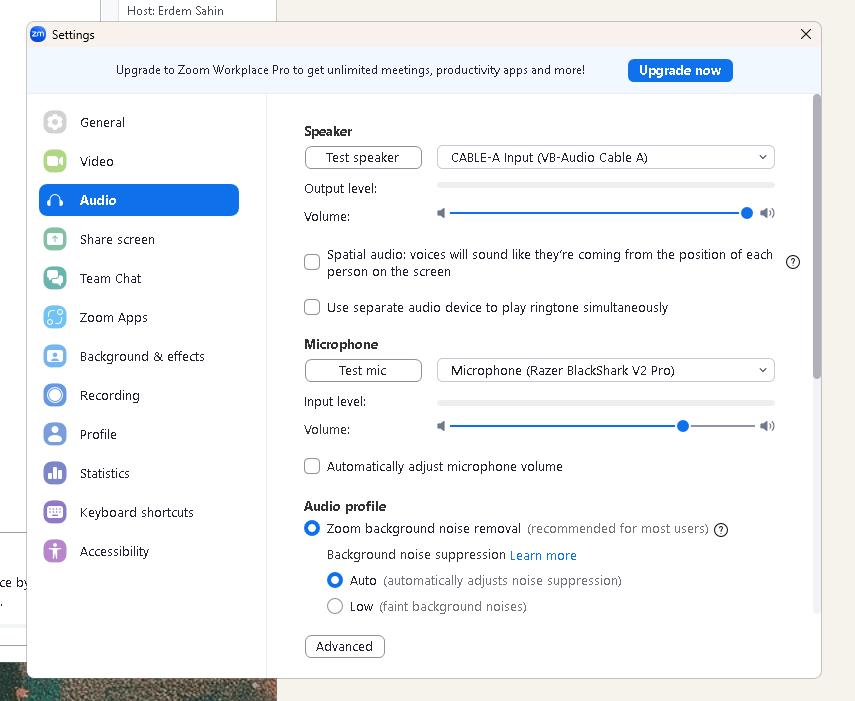Follow the Learn more link
Image resolution: width=855 pixels, height=701 pixels.
click(543, 555)
